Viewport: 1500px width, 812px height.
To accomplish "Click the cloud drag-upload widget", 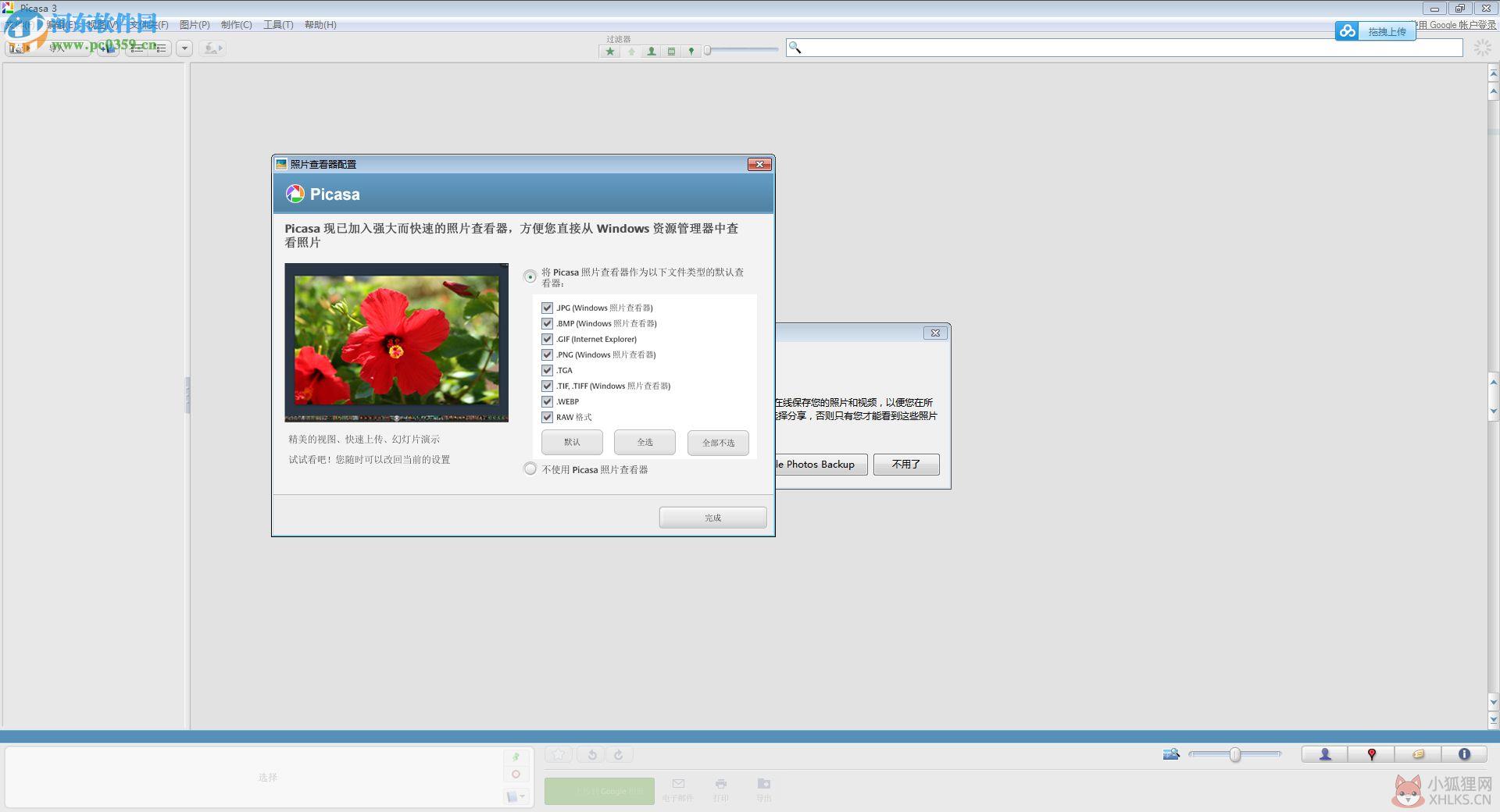I will pyautogui.click(x=1375, y=31).
